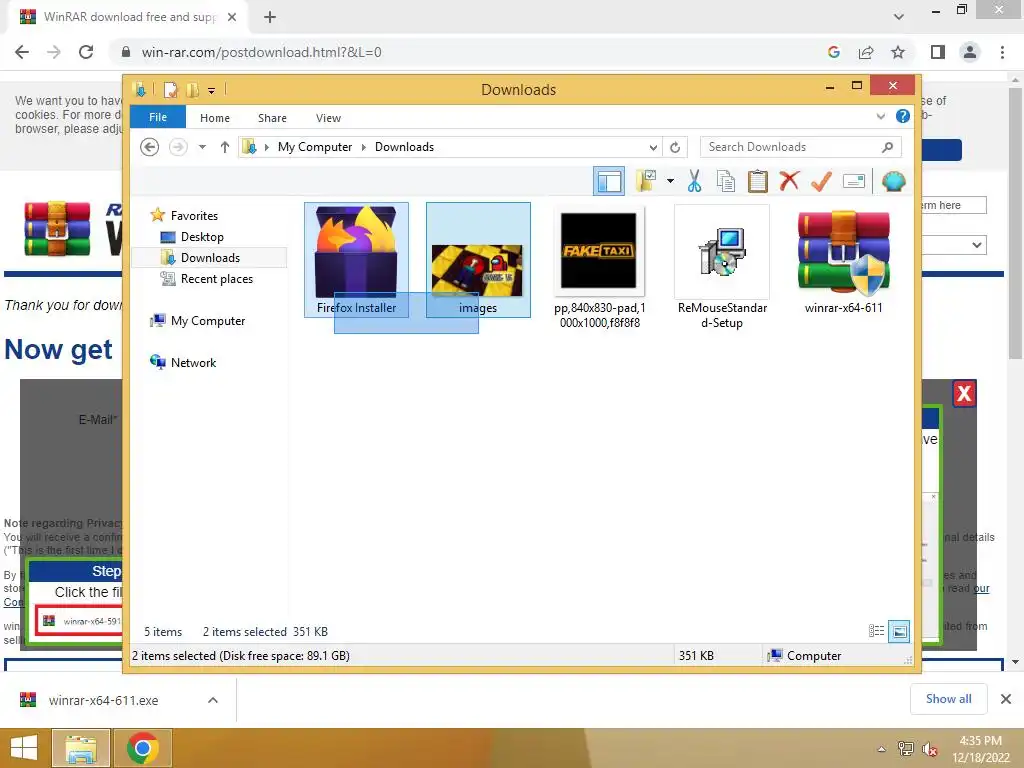Click the blue shell icon in toolbar
This screenshot has height=768, width=1024.
point(893,181)
